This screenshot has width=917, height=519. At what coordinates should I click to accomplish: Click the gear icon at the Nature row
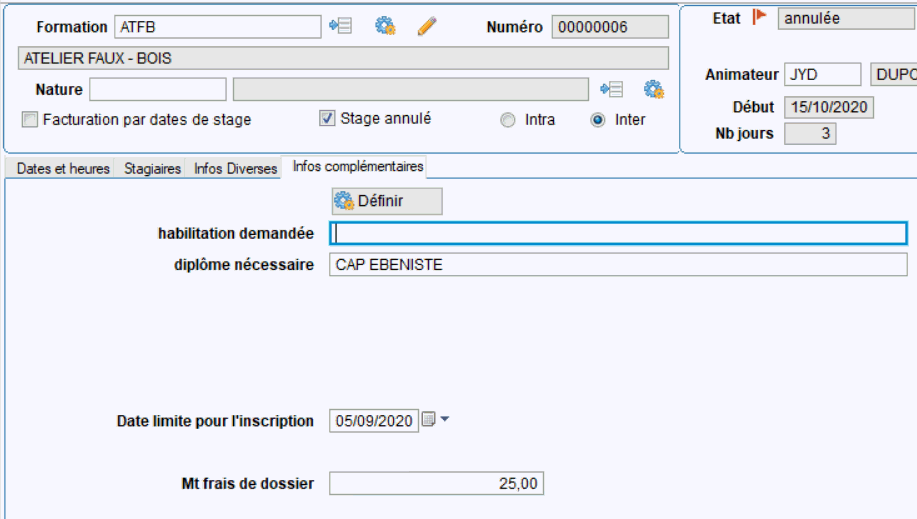coord(654,90)
